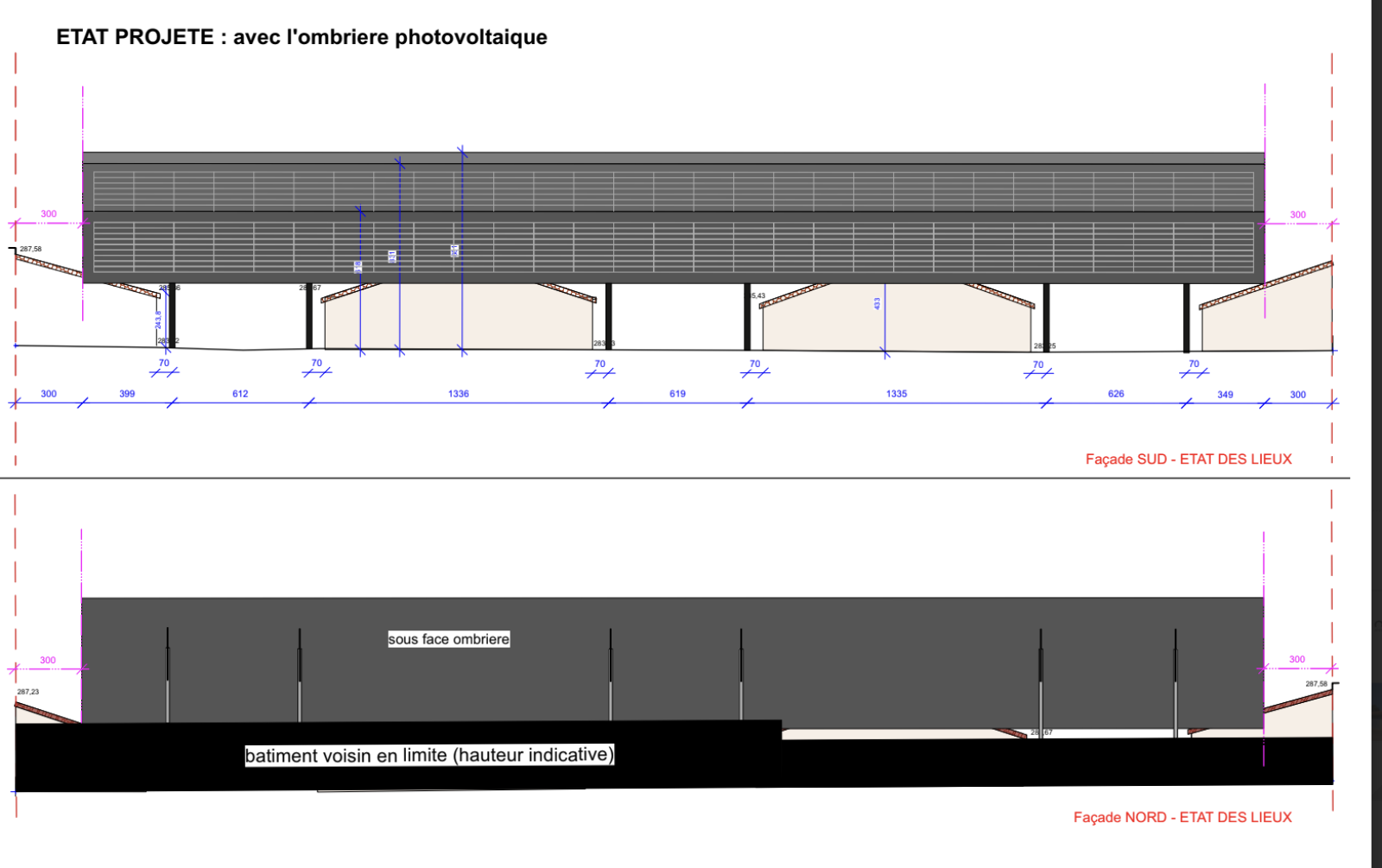The height and width of the screenshot is (868, 1382).
Task: Click the 285,43 elevation label
Action: pos(756,296)
